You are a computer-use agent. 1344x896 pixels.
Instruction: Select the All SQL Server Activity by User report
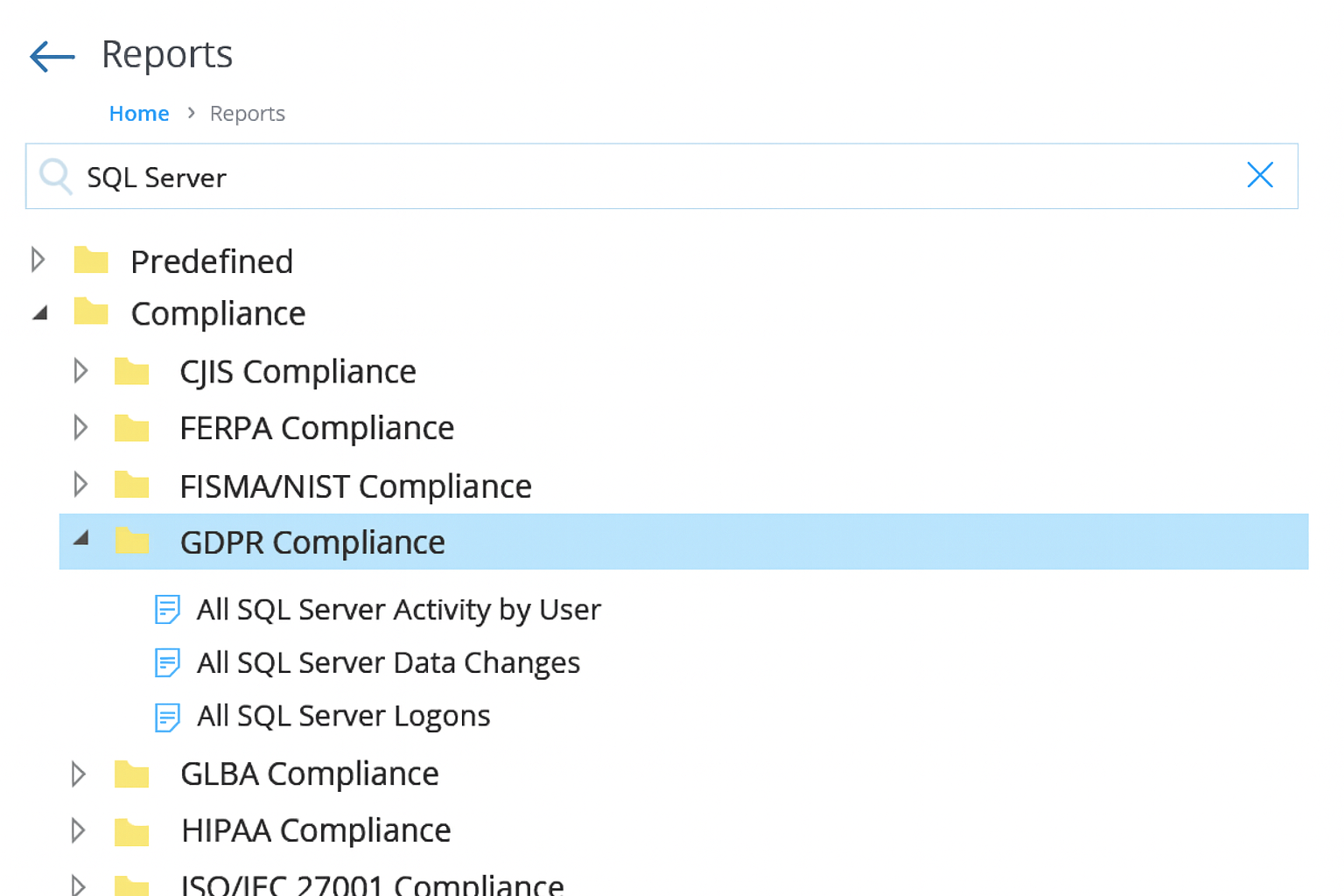[398, 610]
